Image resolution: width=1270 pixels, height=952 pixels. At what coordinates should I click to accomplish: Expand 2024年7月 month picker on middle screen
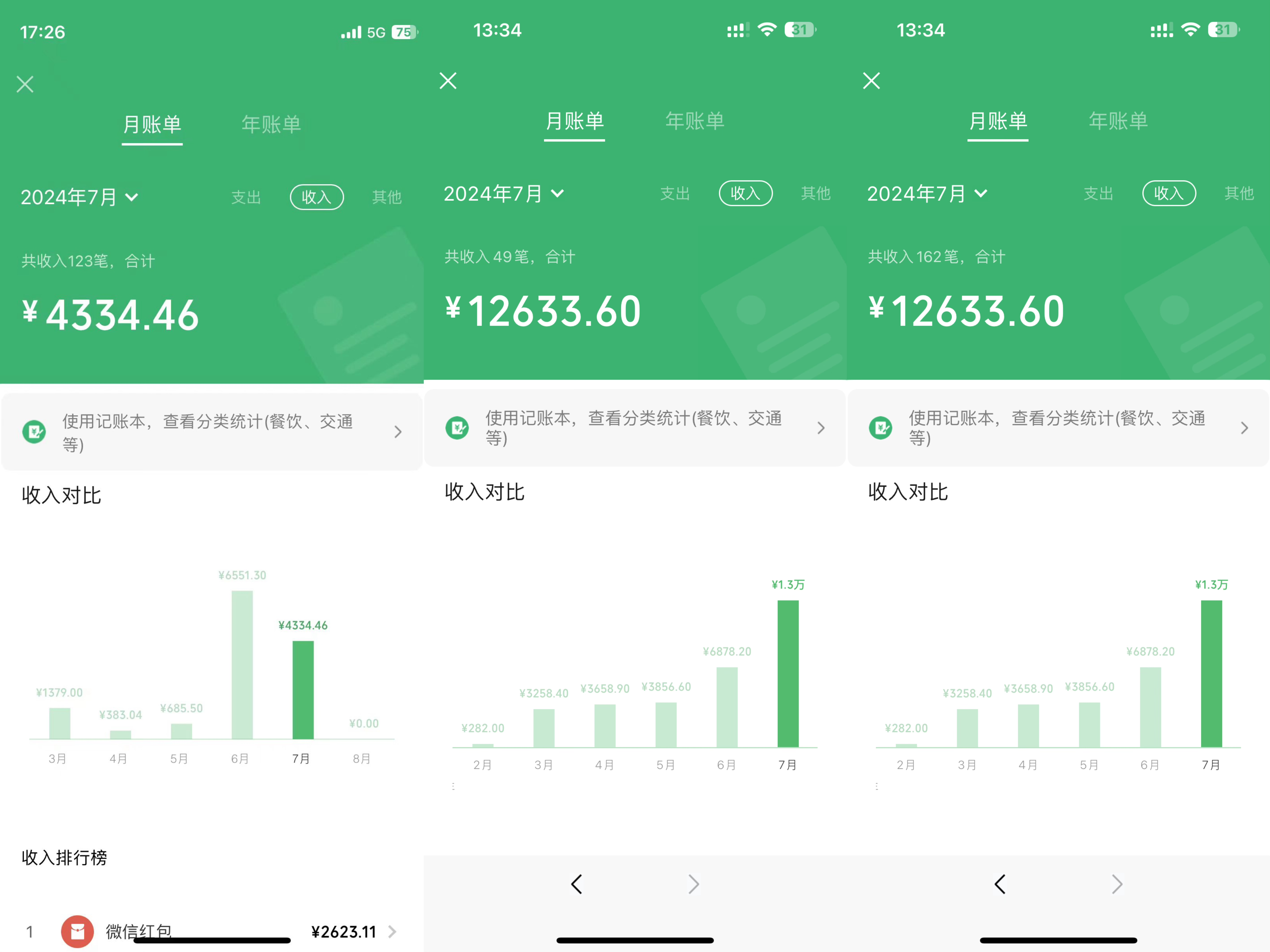click(504, 193)
